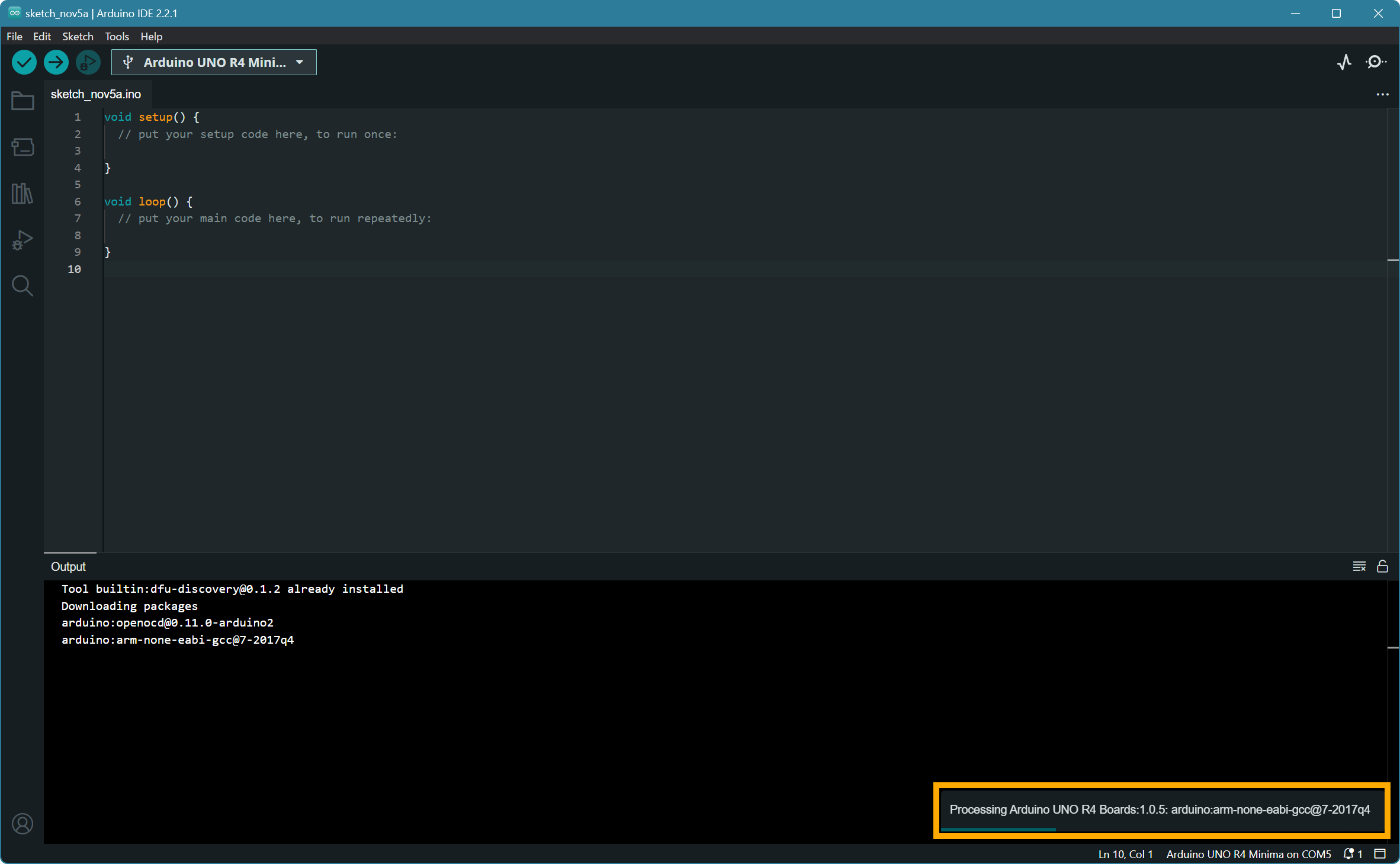1400x864 pixels.
Task: Click the 'put your main code here' comment
Action: [275, 219]
